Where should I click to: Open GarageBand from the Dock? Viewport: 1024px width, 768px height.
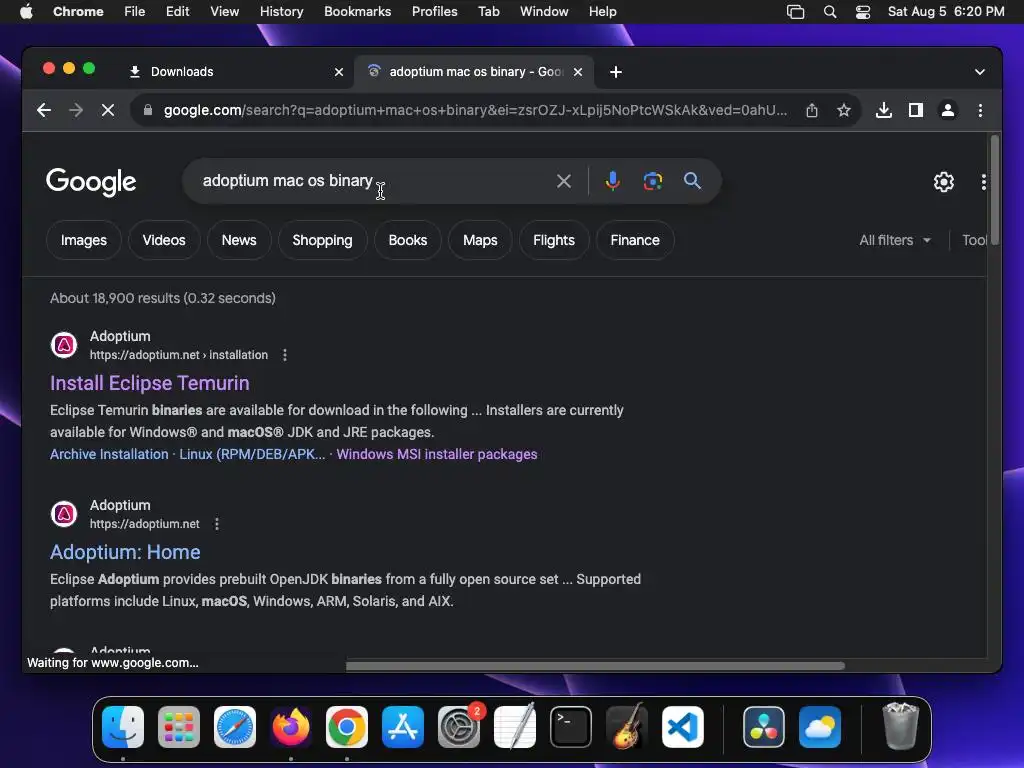pyautogui.click(x=627, y=727)
